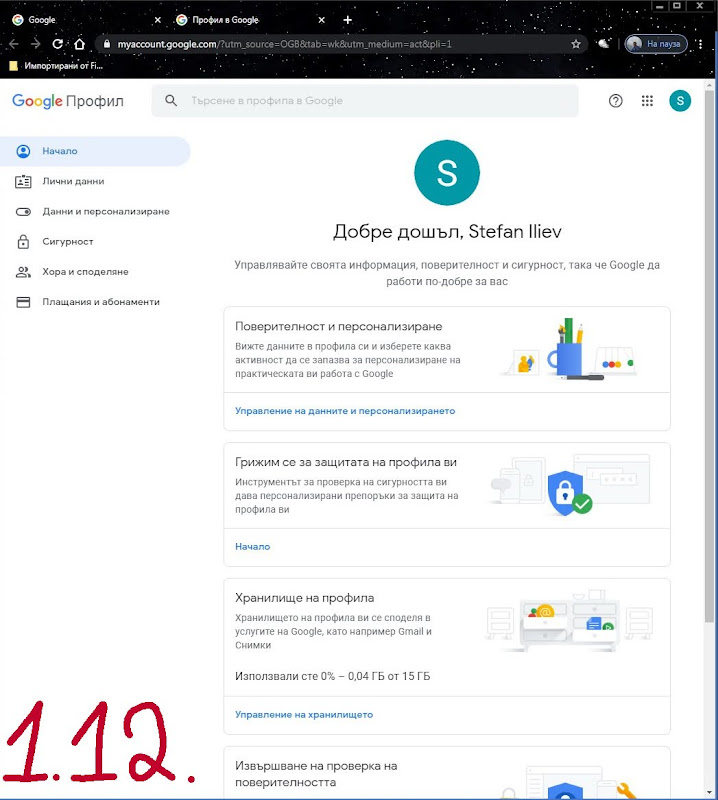The height and width of the screenshot is (800, 718).
Task: Open the account avatar 'S' in header
Action: click(x=680, y=101)
